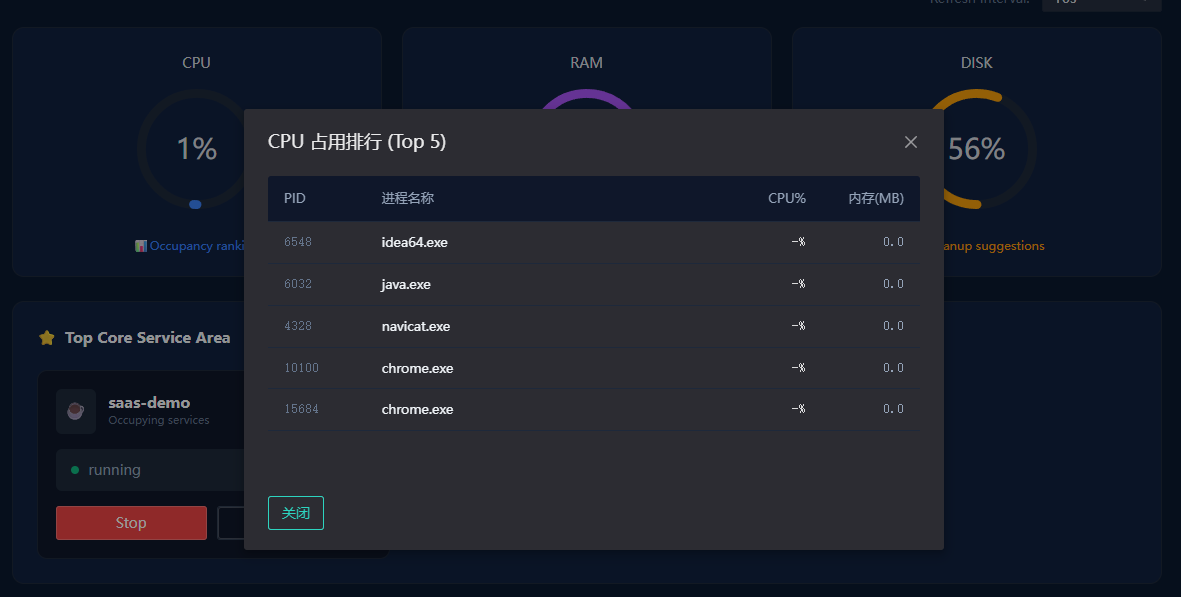Select the navicat.exe process name

point(416,327)
